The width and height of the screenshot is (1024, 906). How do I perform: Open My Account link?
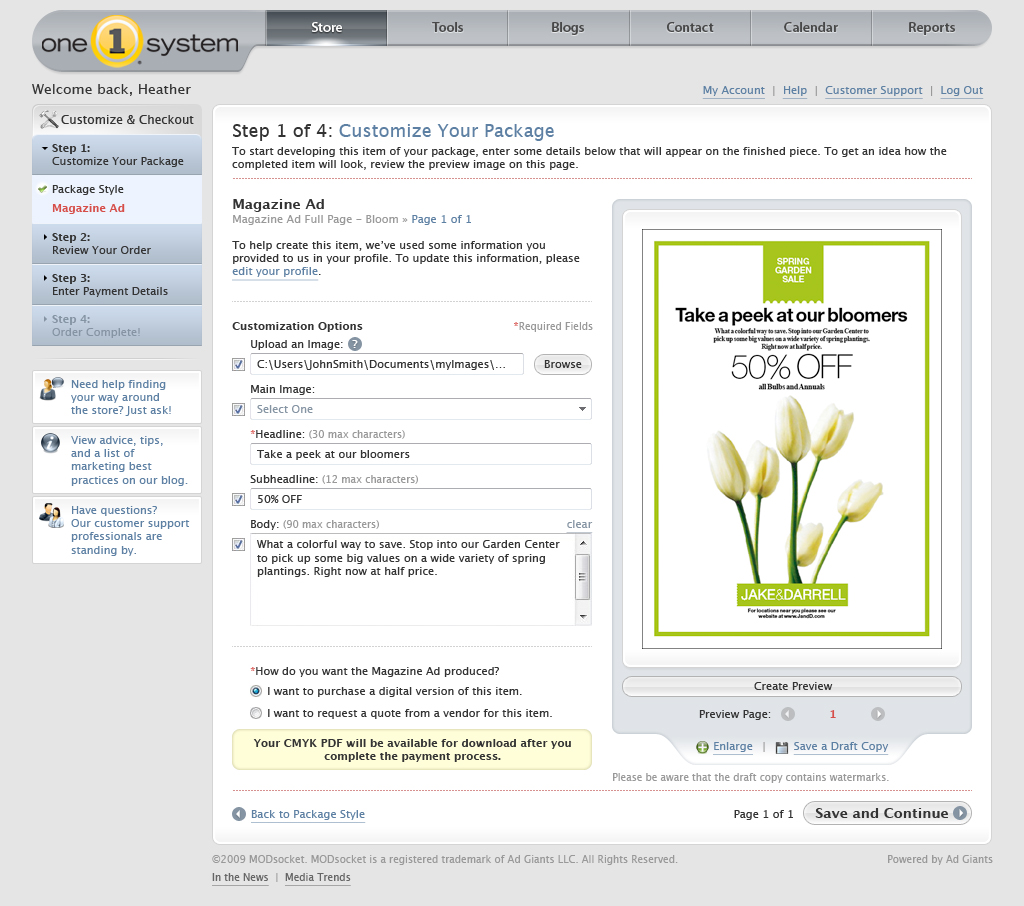733,90
